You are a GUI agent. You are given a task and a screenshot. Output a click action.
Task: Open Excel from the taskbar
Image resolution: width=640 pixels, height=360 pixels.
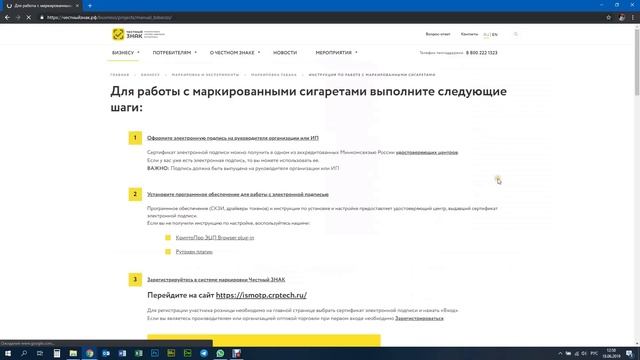tap(138, 353)
